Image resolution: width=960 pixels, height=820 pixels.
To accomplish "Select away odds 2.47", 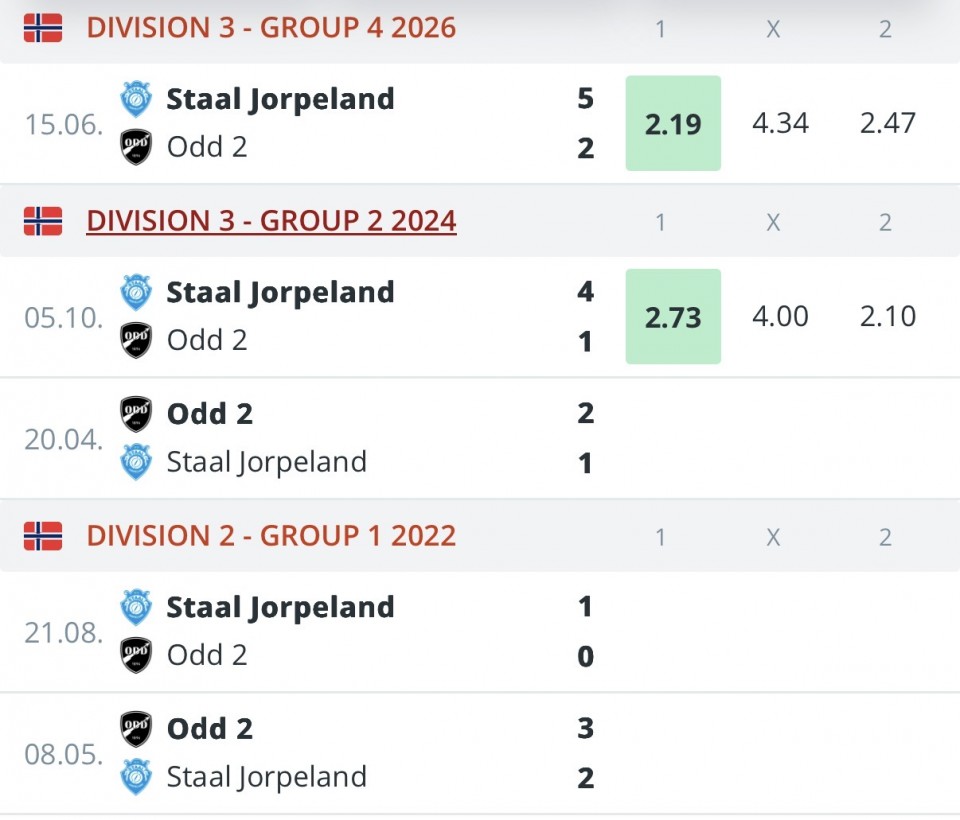I will (x=888, y=123).
